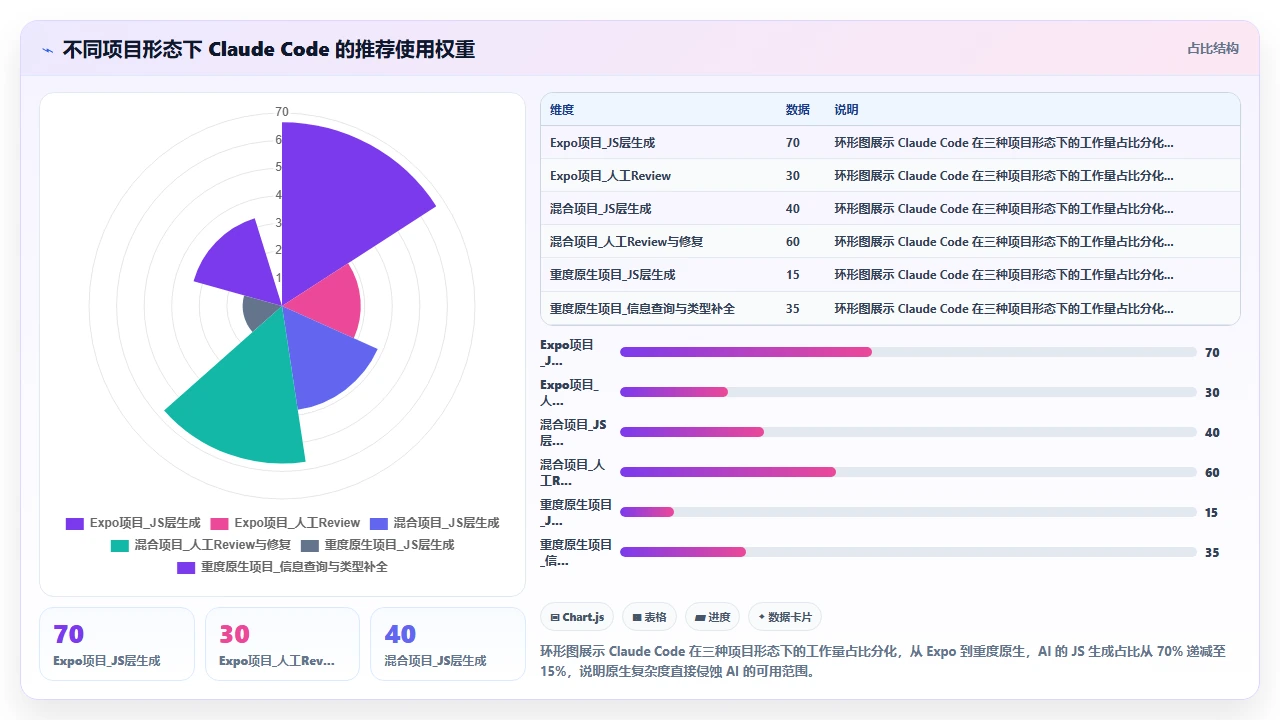
Task: Click progress bar with value 35
Action: [x=908, y=552]
